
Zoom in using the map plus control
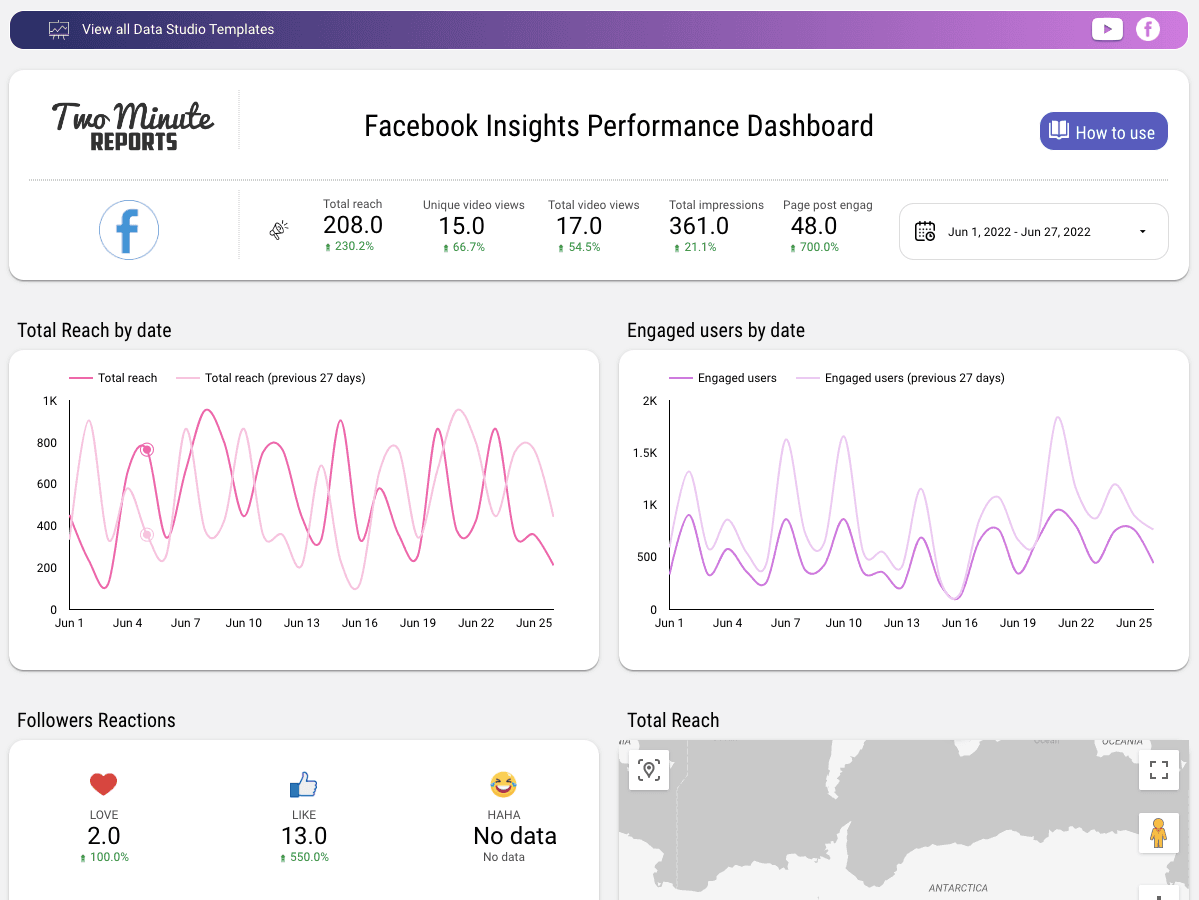pyautogui.click(x=1158, y=893)
